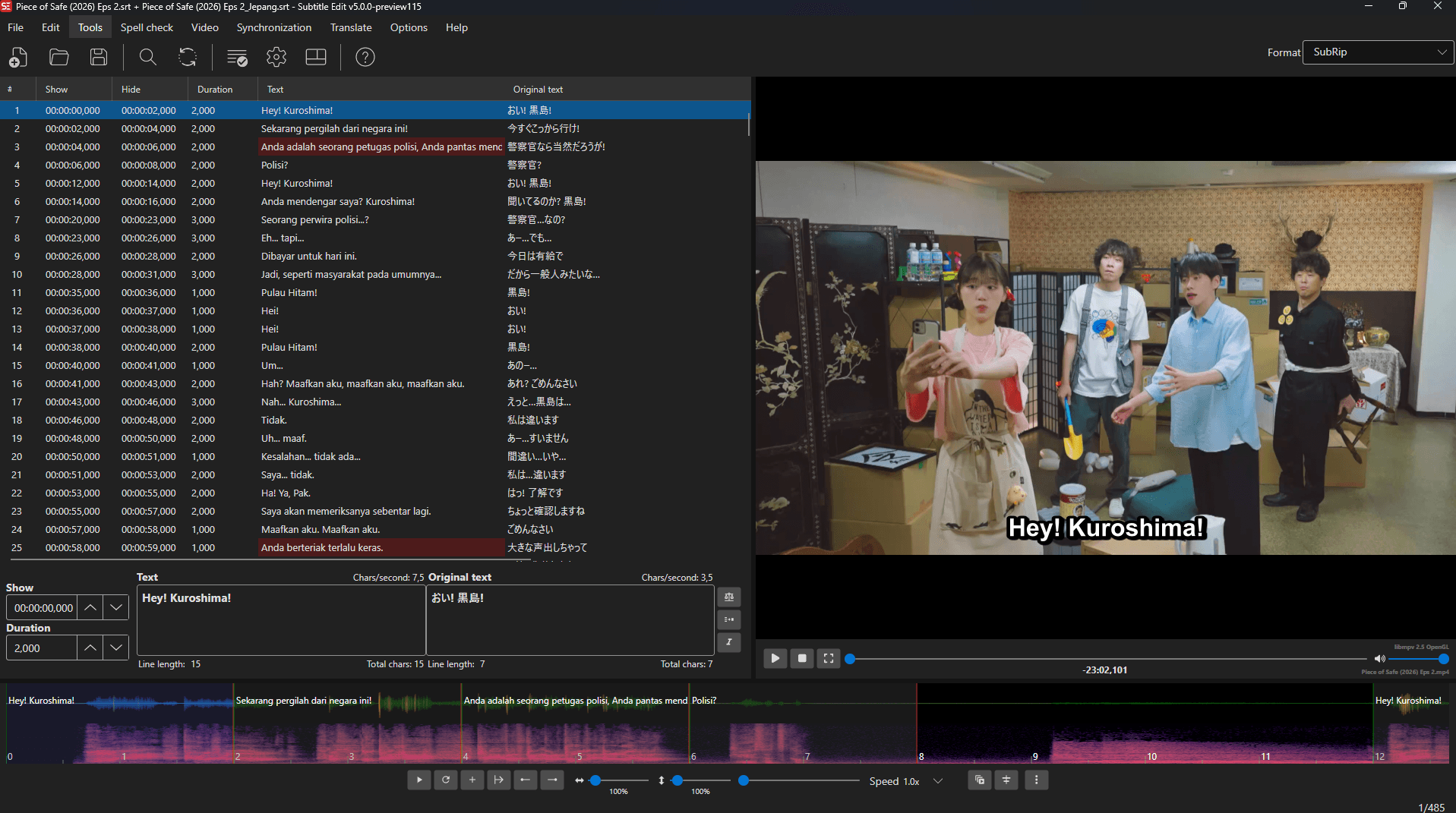Click the Duration value input field
The height and width of the screenshot is (813, 1456).
[43, 648]
